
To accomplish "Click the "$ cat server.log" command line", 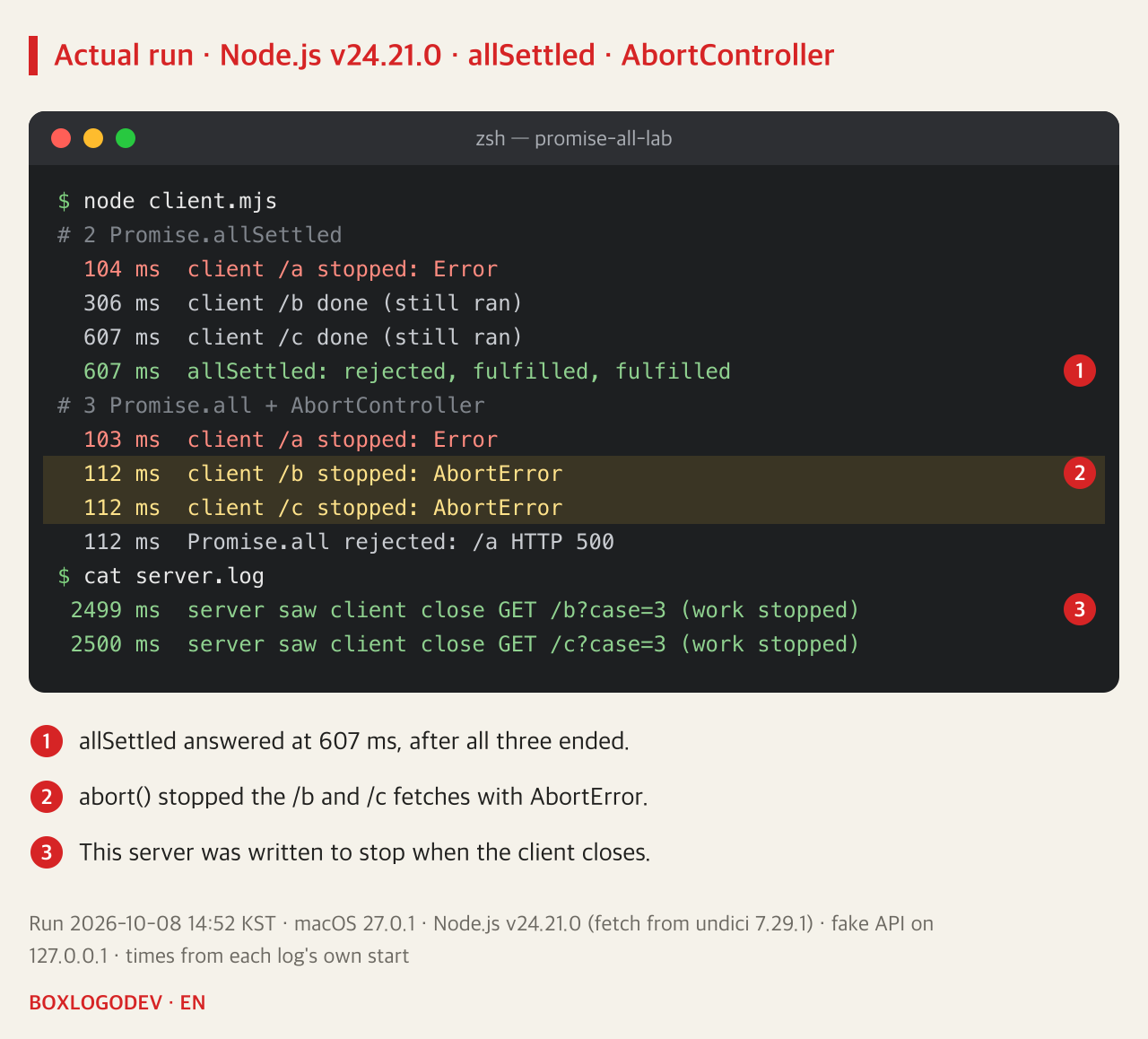I will click(x=161, y=576).
